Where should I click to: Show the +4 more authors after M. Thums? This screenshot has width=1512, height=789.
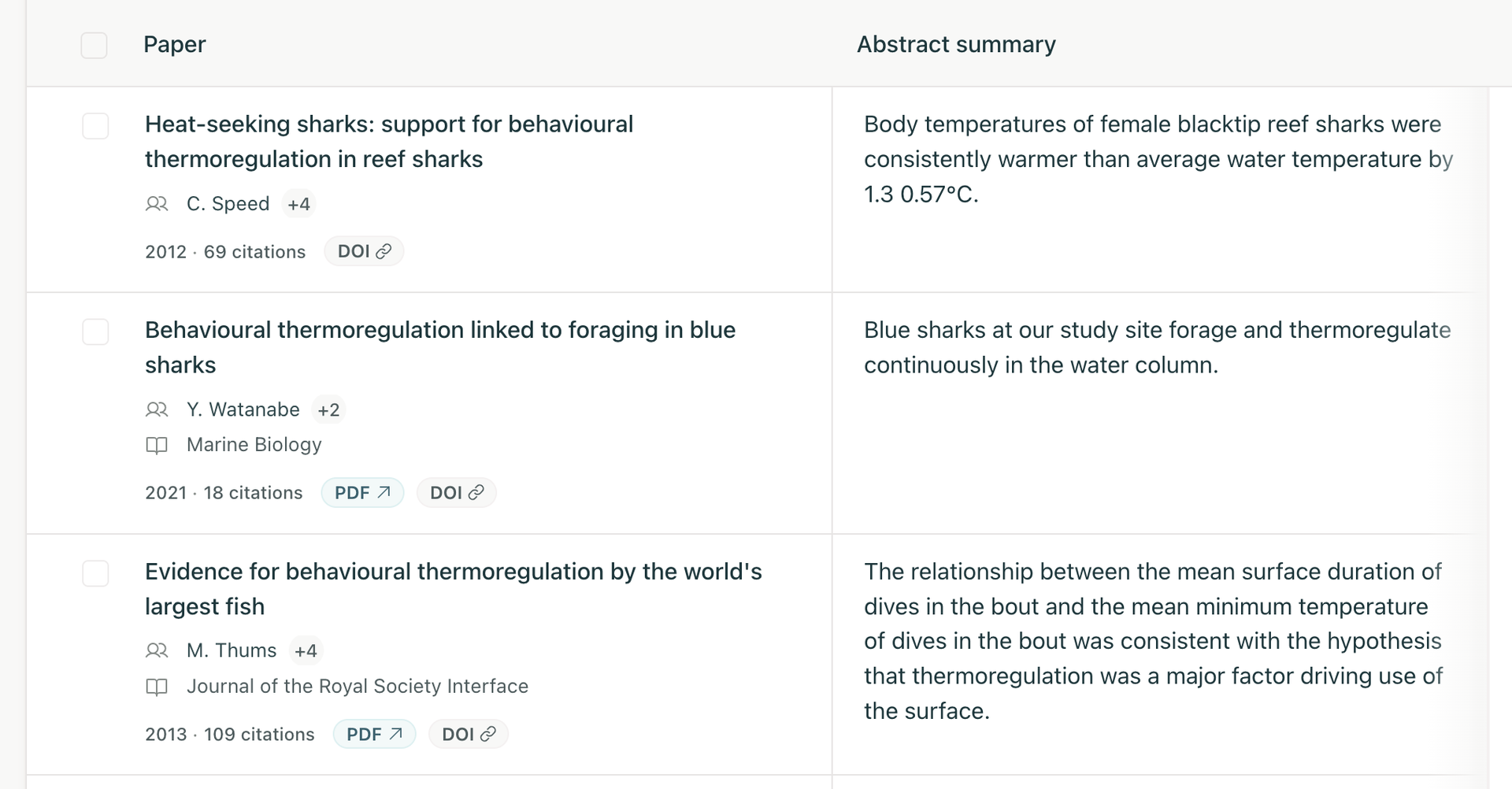(306, 650)
